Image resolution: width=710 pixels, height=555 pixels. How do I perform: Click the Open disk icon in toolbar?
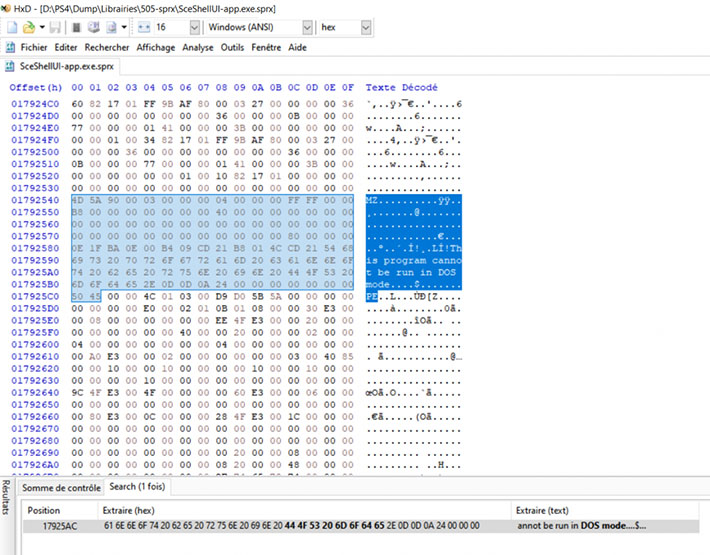[94, 28]
